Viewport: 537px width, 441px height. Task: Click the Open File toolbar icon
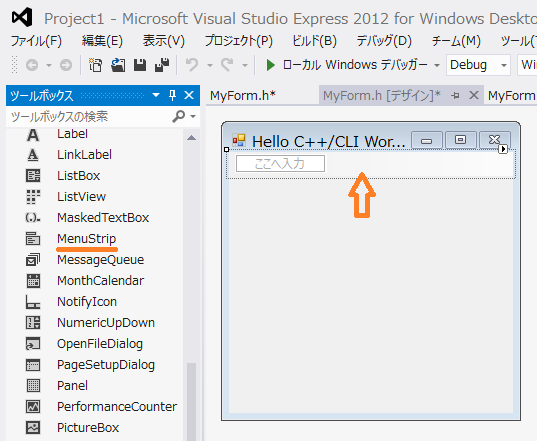tap(118, 65)
